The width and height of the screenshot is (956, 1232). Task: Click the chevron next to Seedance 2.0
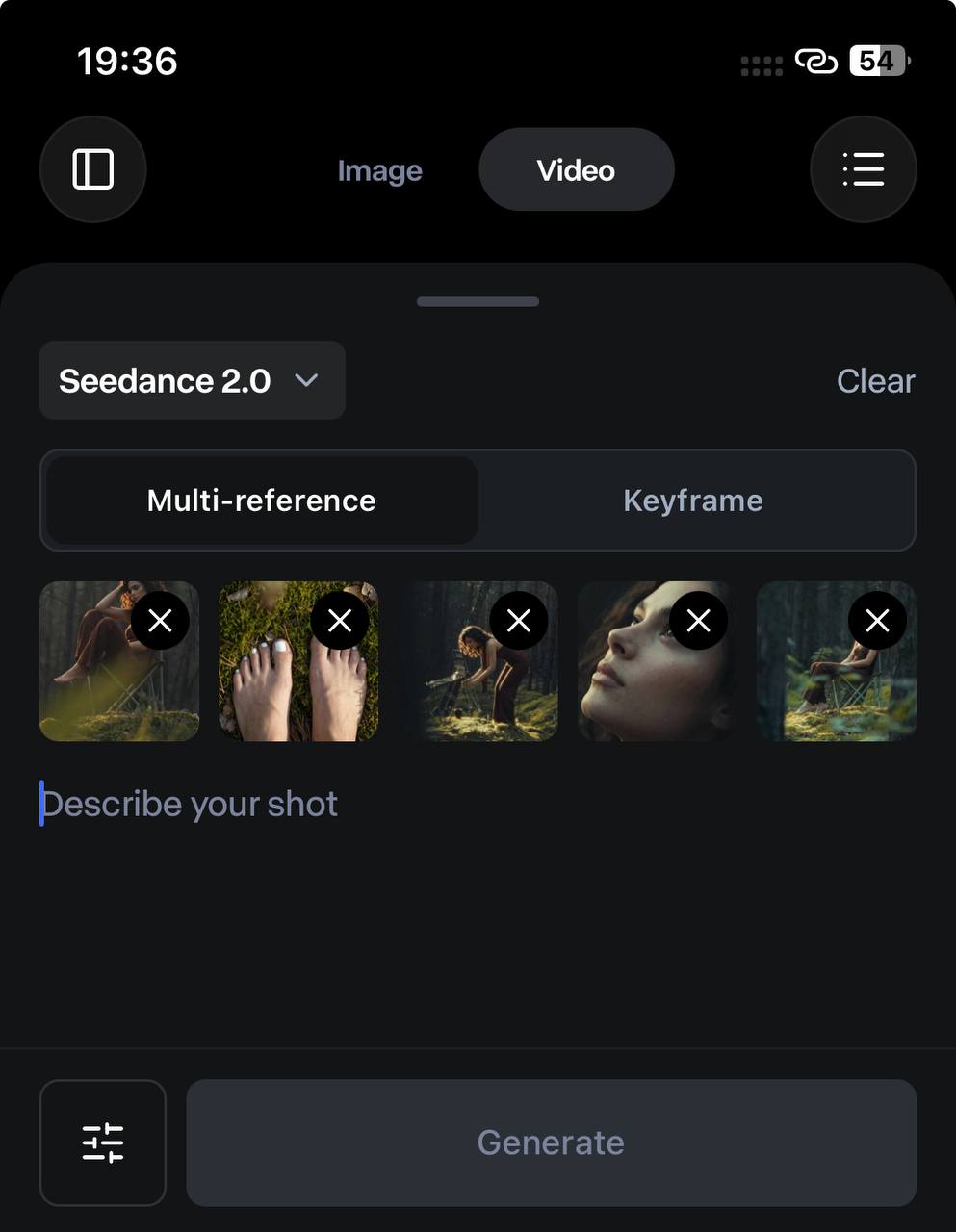pyautogui.click(x=306, y=380)
